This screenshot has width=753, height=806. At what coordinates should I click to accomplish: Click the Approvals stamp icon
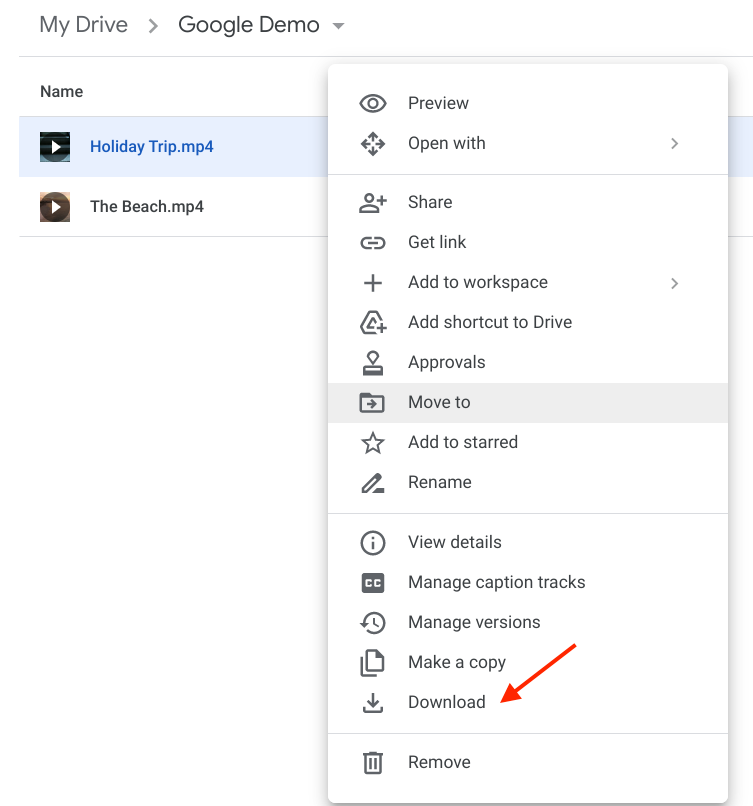(373, 363)
